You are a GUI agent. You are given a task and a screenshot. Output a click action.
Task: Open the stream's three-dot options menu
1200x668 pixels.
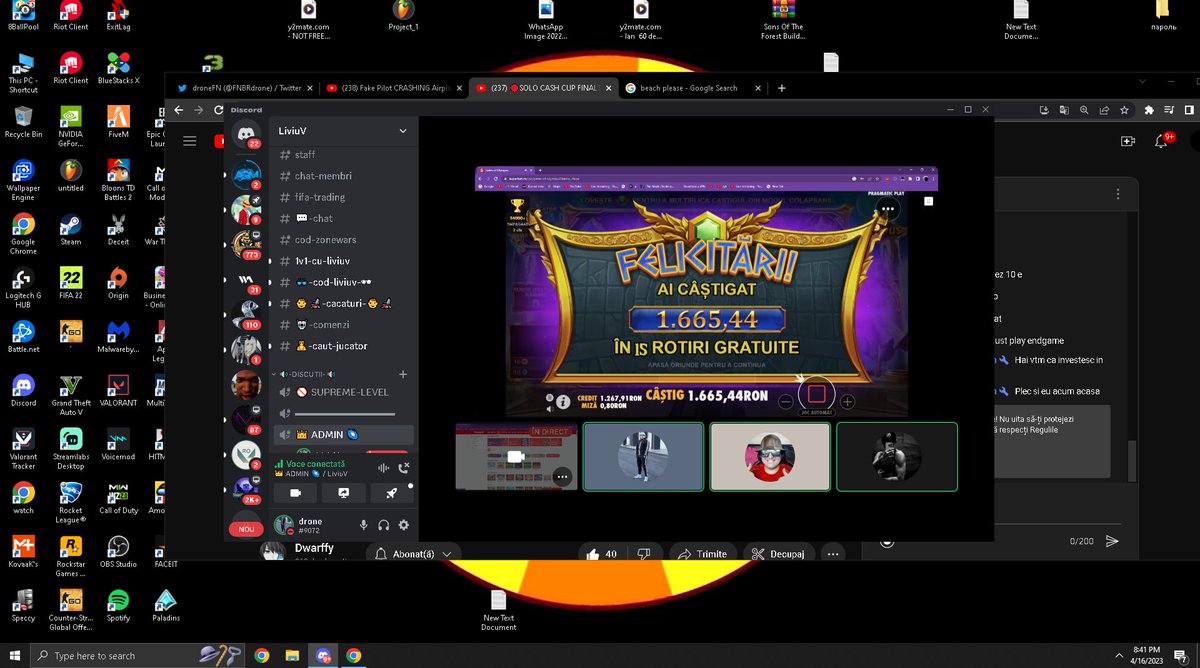coord(886,208)
